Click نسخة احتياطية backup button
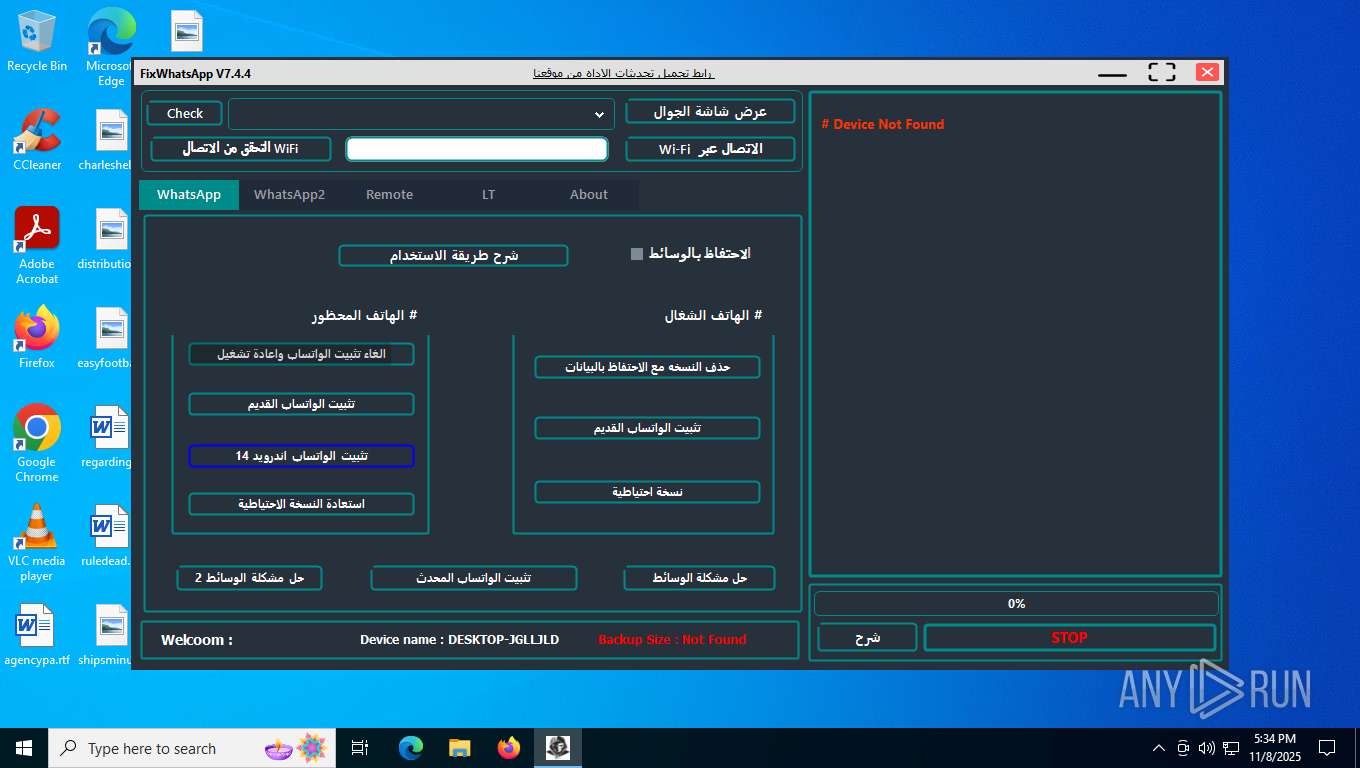Screen dimensions: 1360x768 [x=647, y=492]
